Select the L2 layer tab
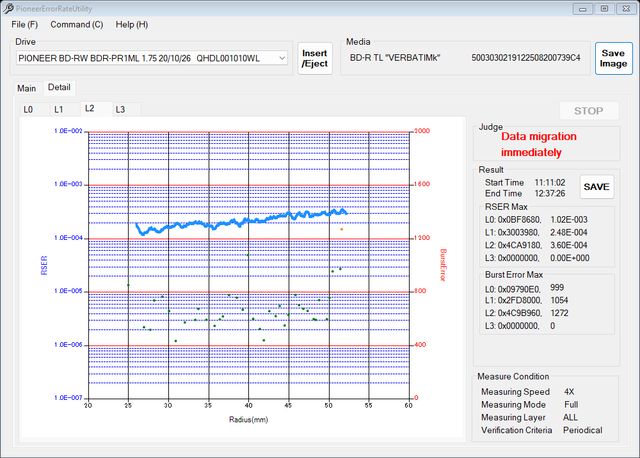Screen dimensions: 640x458 (90, 108)
